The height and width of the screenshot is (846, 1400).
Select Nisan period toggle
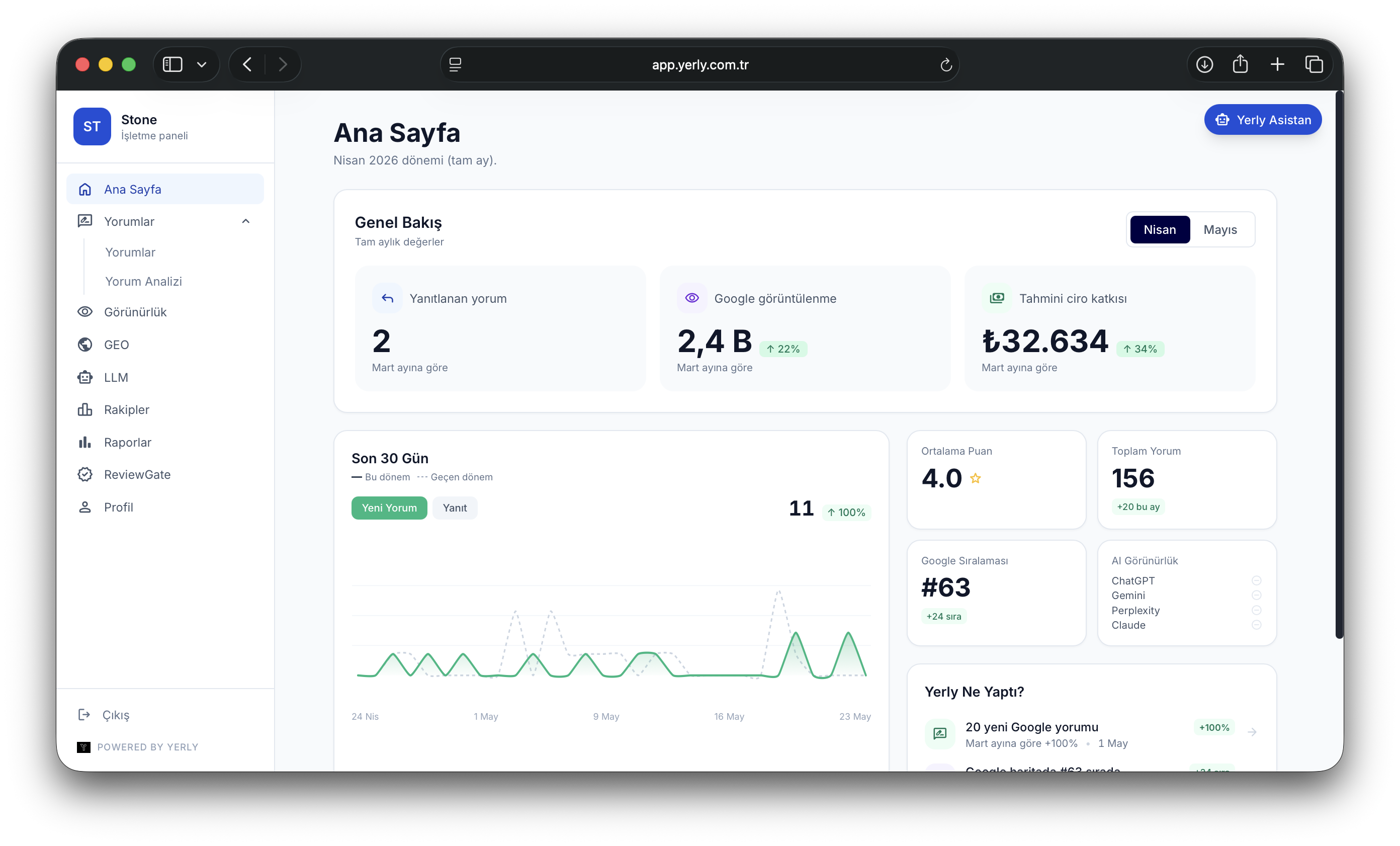(x=1159, y=229)
